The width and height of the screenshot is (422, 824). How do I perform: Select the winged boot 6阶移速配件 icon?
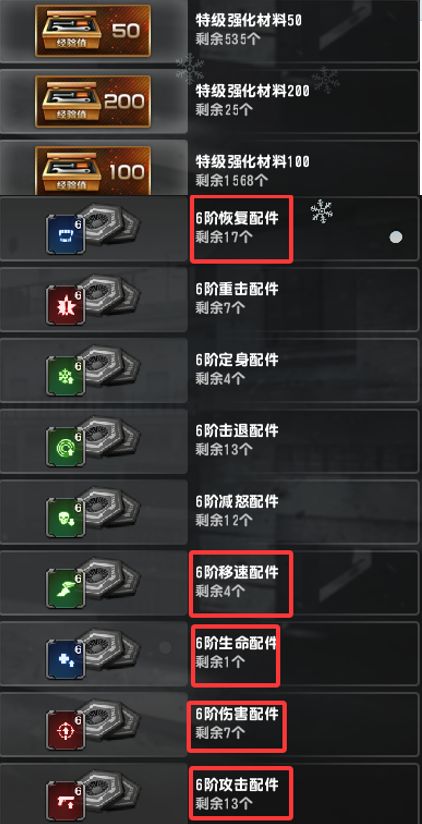66,590
